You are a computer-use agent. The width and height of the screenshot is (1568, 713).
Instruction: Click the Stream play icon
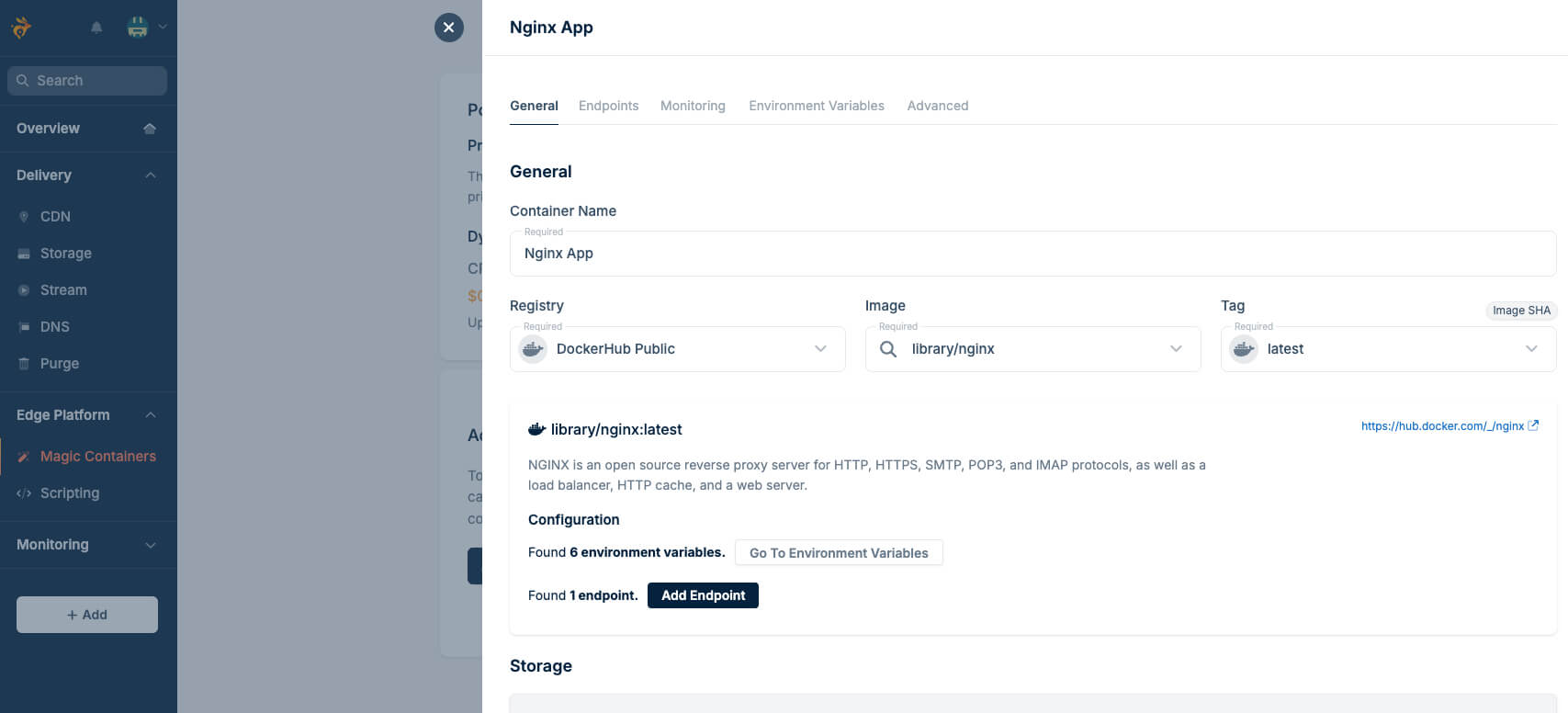click(24, 290)
